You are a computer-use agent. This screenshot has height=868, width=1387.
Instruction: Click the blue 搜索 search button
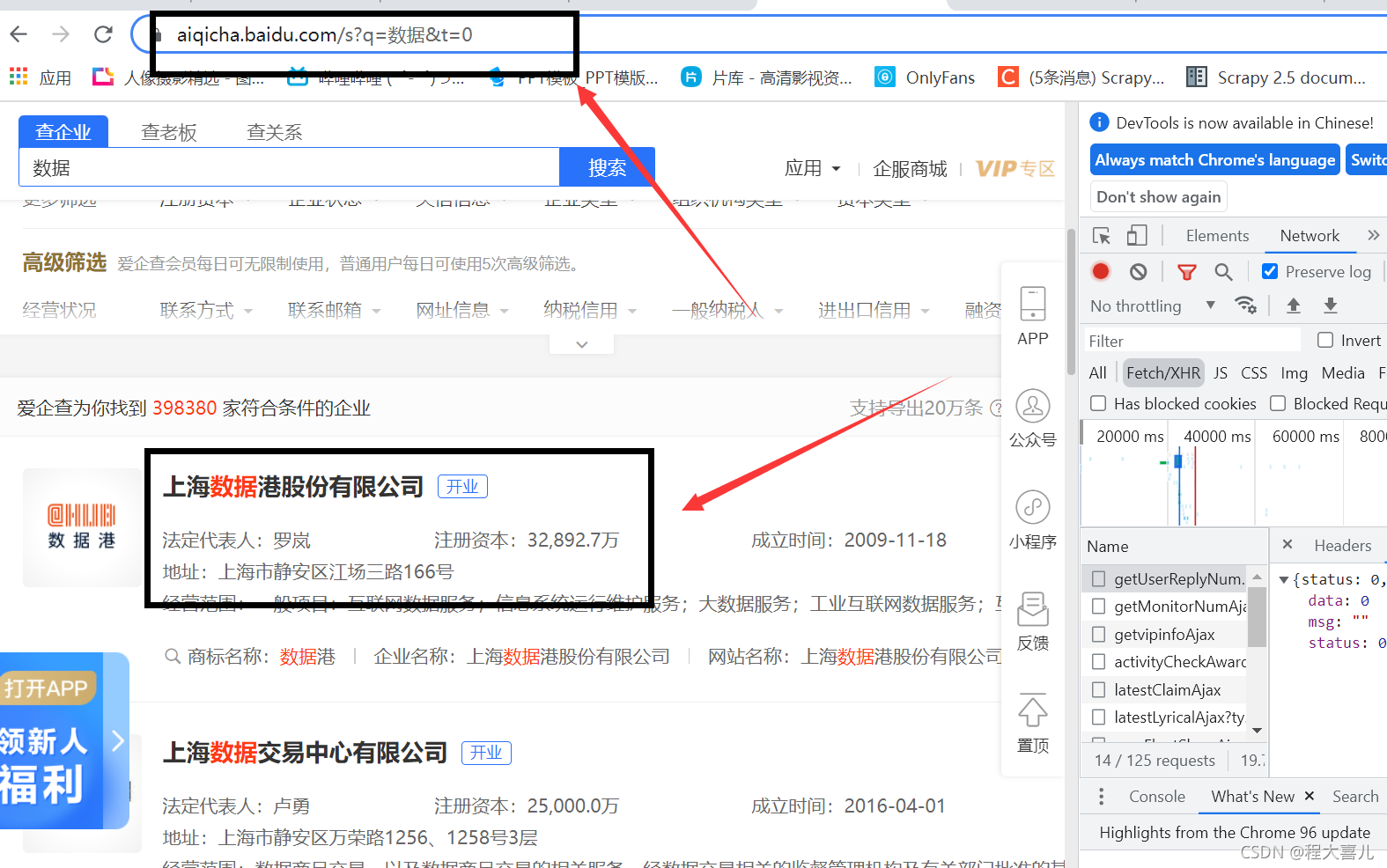pyautogui.click(x=607, y=167)
